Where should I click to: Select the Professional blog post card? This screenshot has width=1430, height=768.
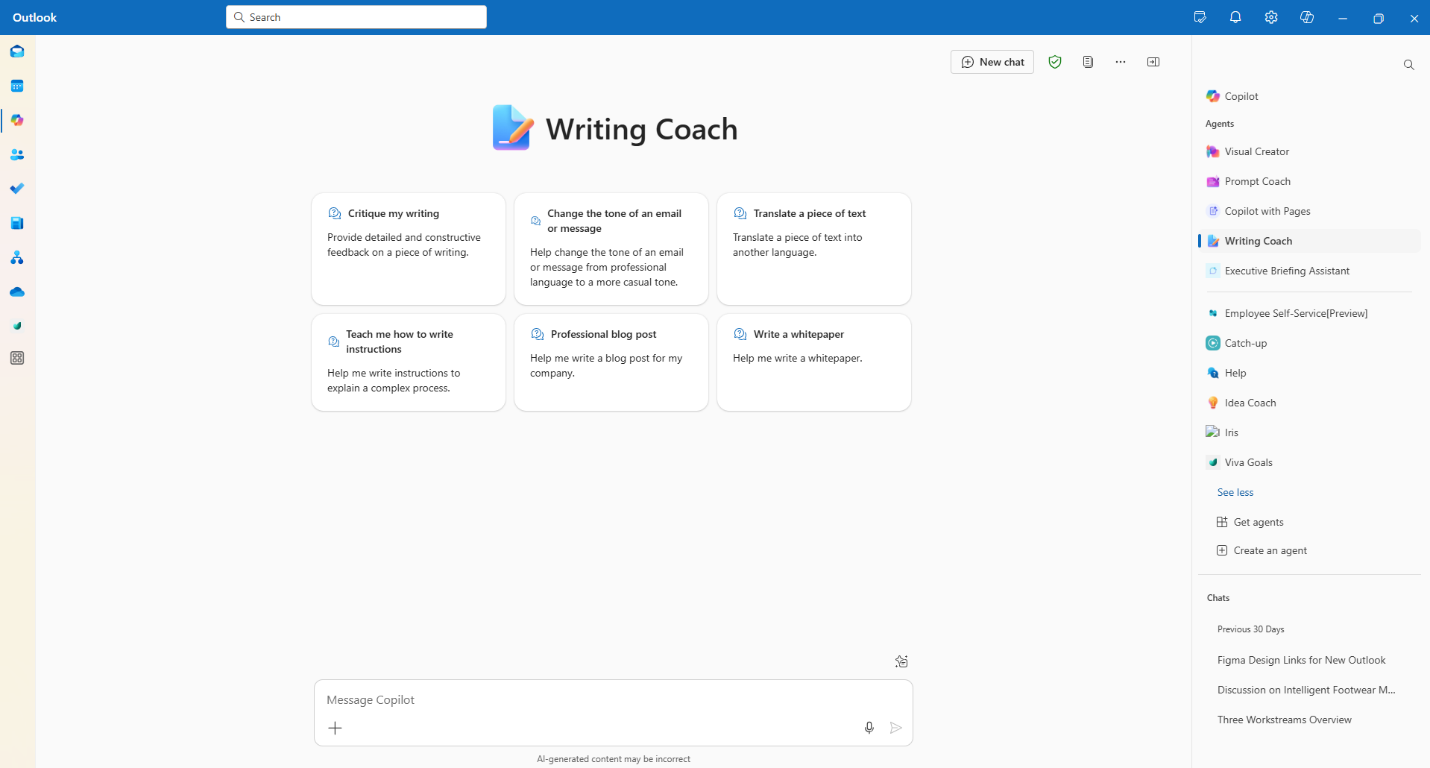(x=611, y=362)
